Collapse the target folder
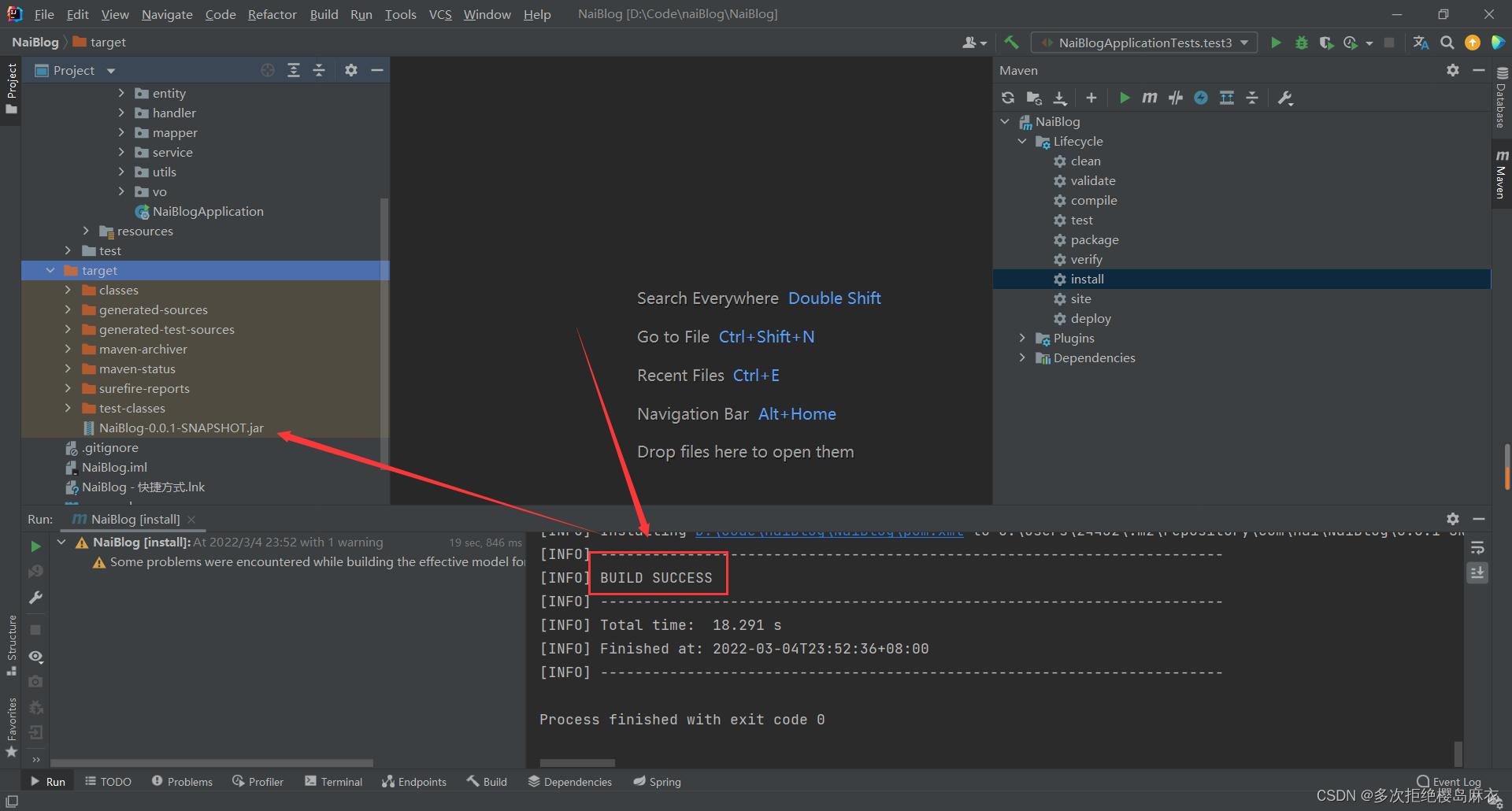 click(x=50, y=270)
